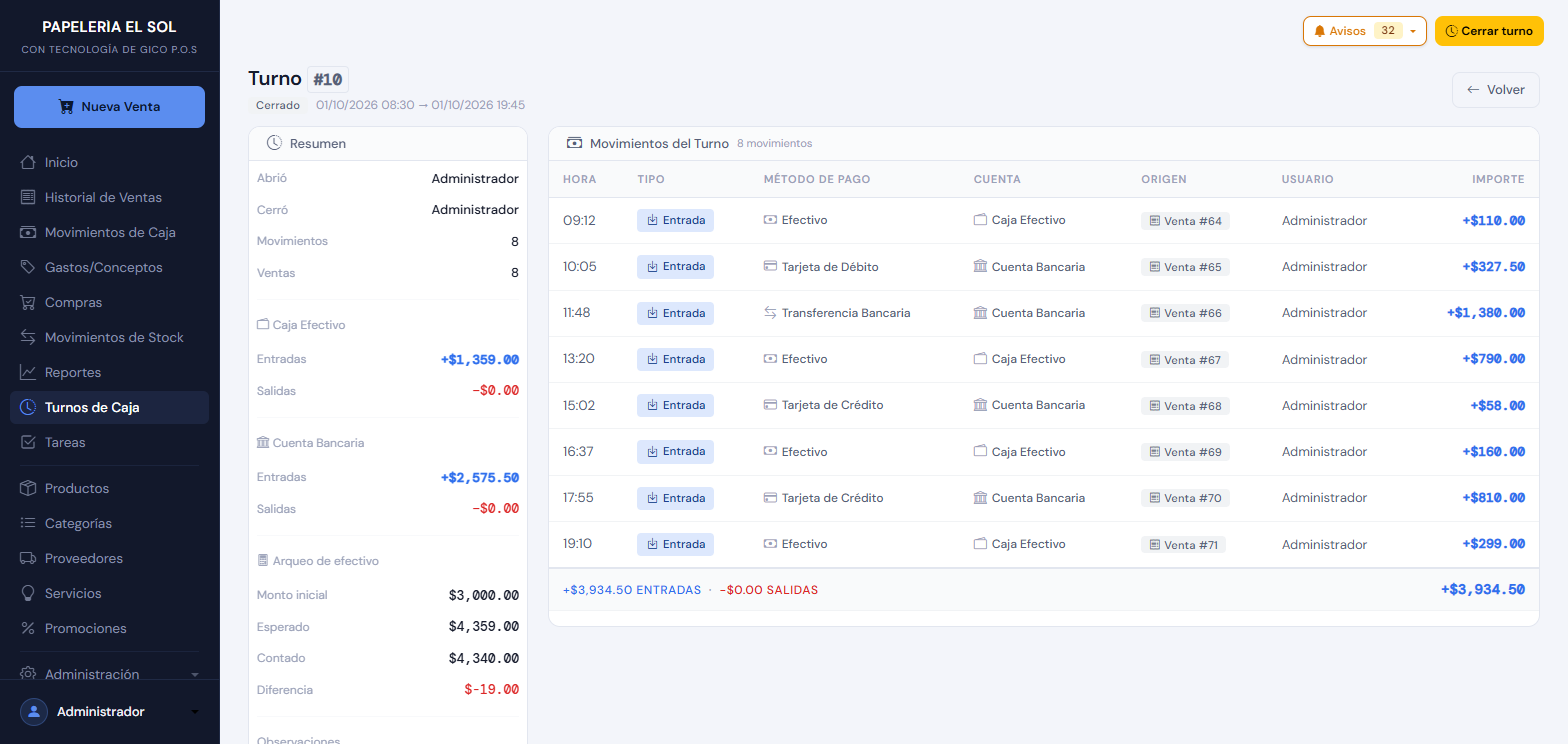Click the Historial de Ventas icon
Viewport: 1568px width, 744px height.
coord(28,197)
